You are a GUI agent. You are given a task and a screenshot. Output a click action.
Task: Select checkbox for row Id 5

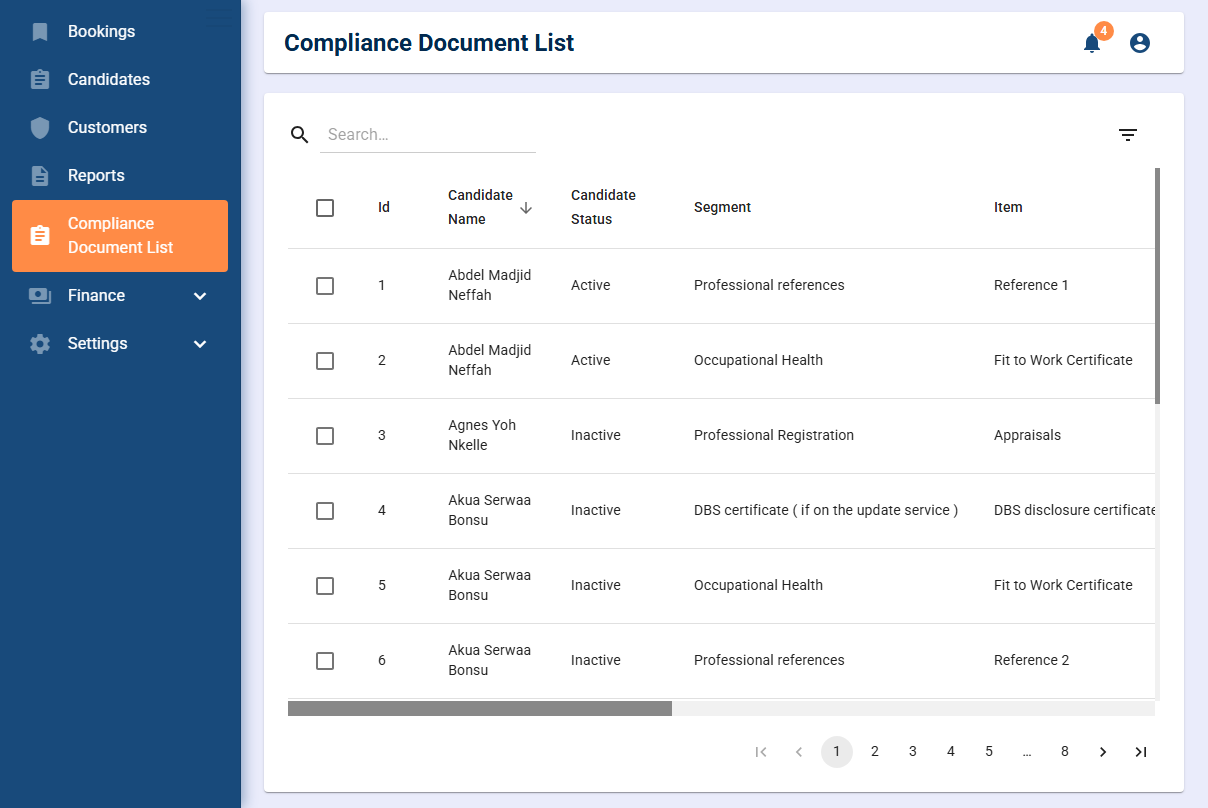tap(325, 586)
